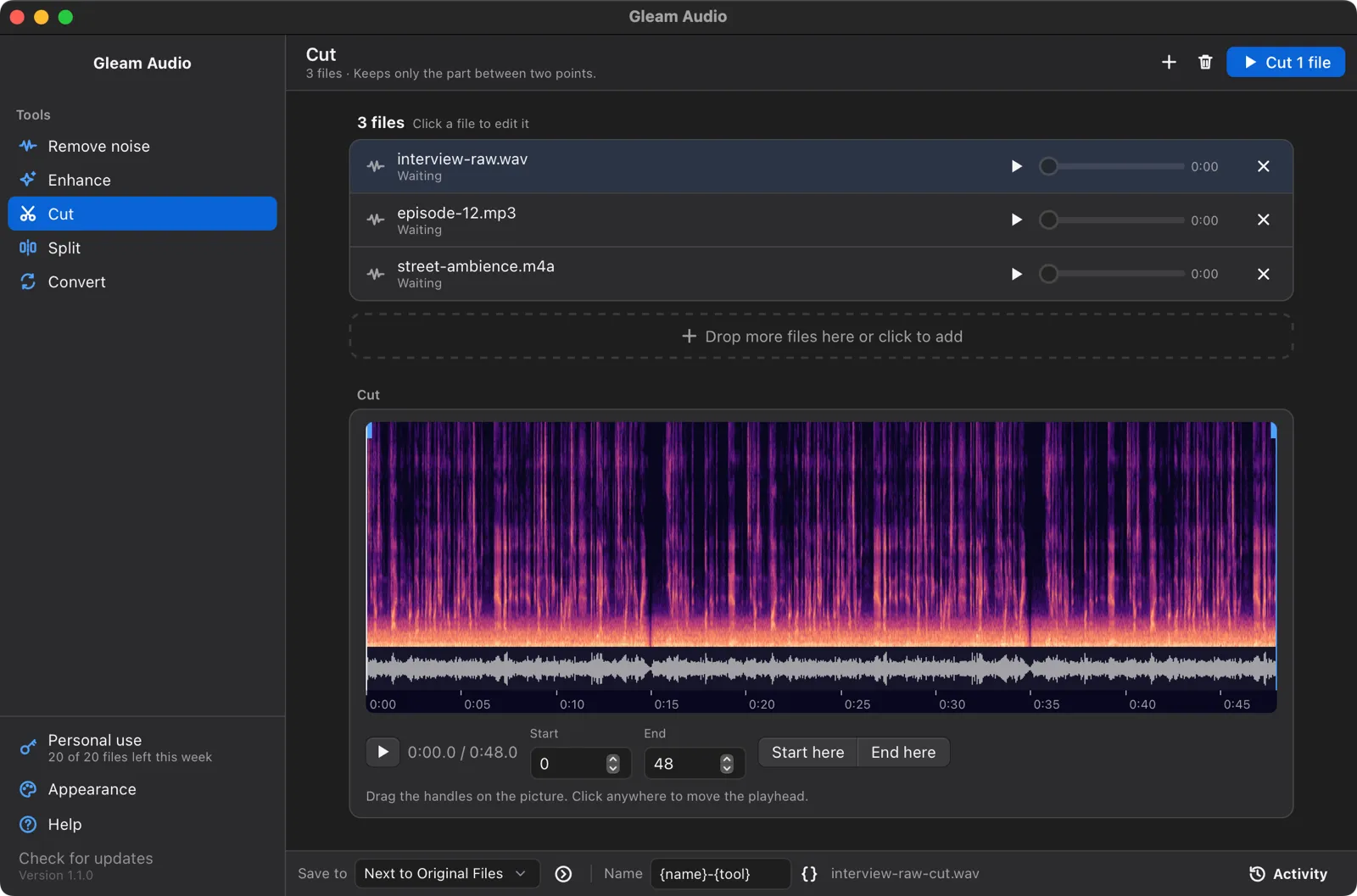
Task: Open Personal use license info
Action: 142,748
